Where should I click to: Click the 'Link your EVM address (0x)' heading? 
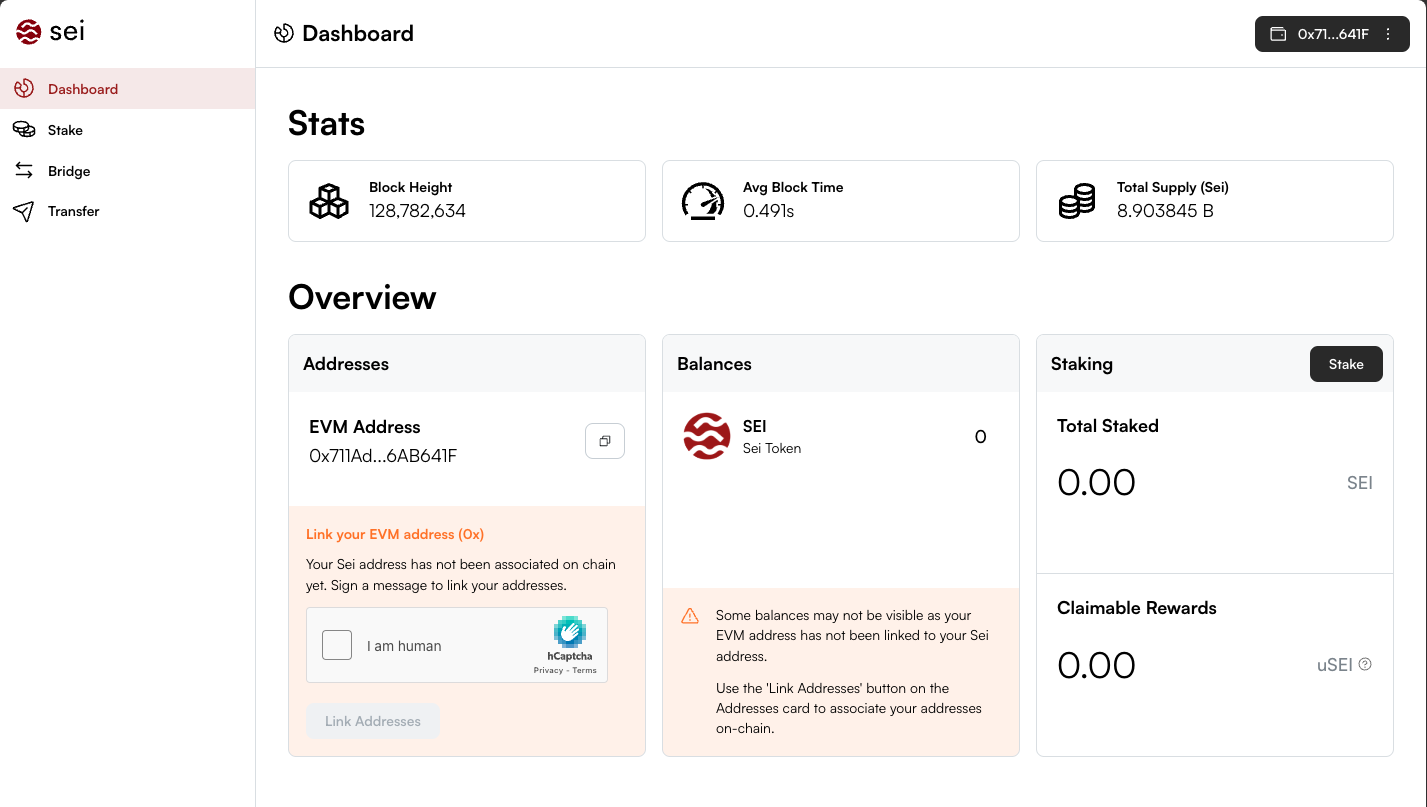point(395,534)
